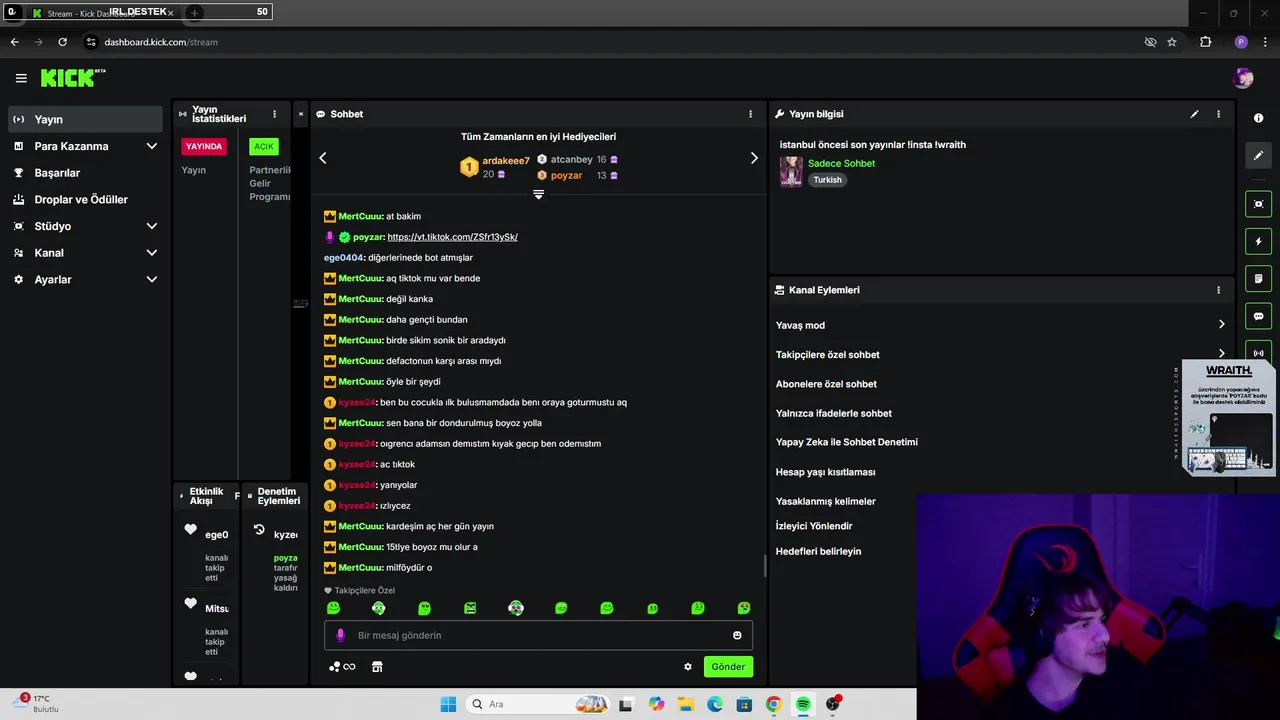Screen dimensions: 1280x720
Task: Toggle the stream preview widget icon
Action: 1258,204
